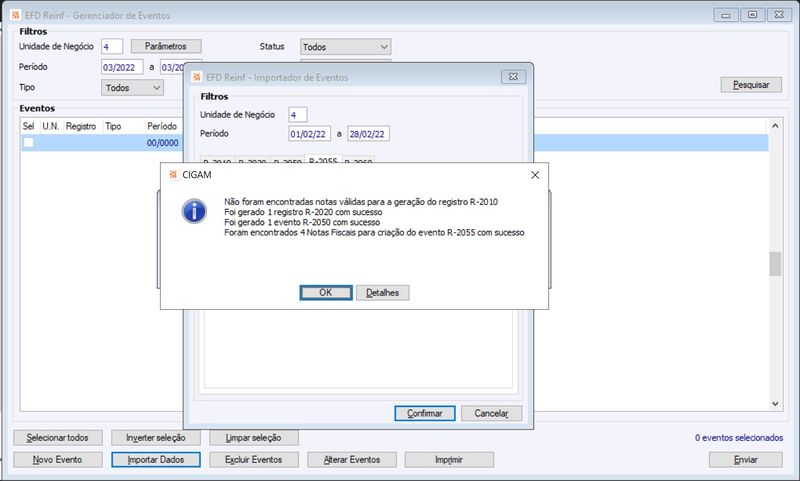
Task: Close the Importador de Eventos window
Action: tap(513, 77)
